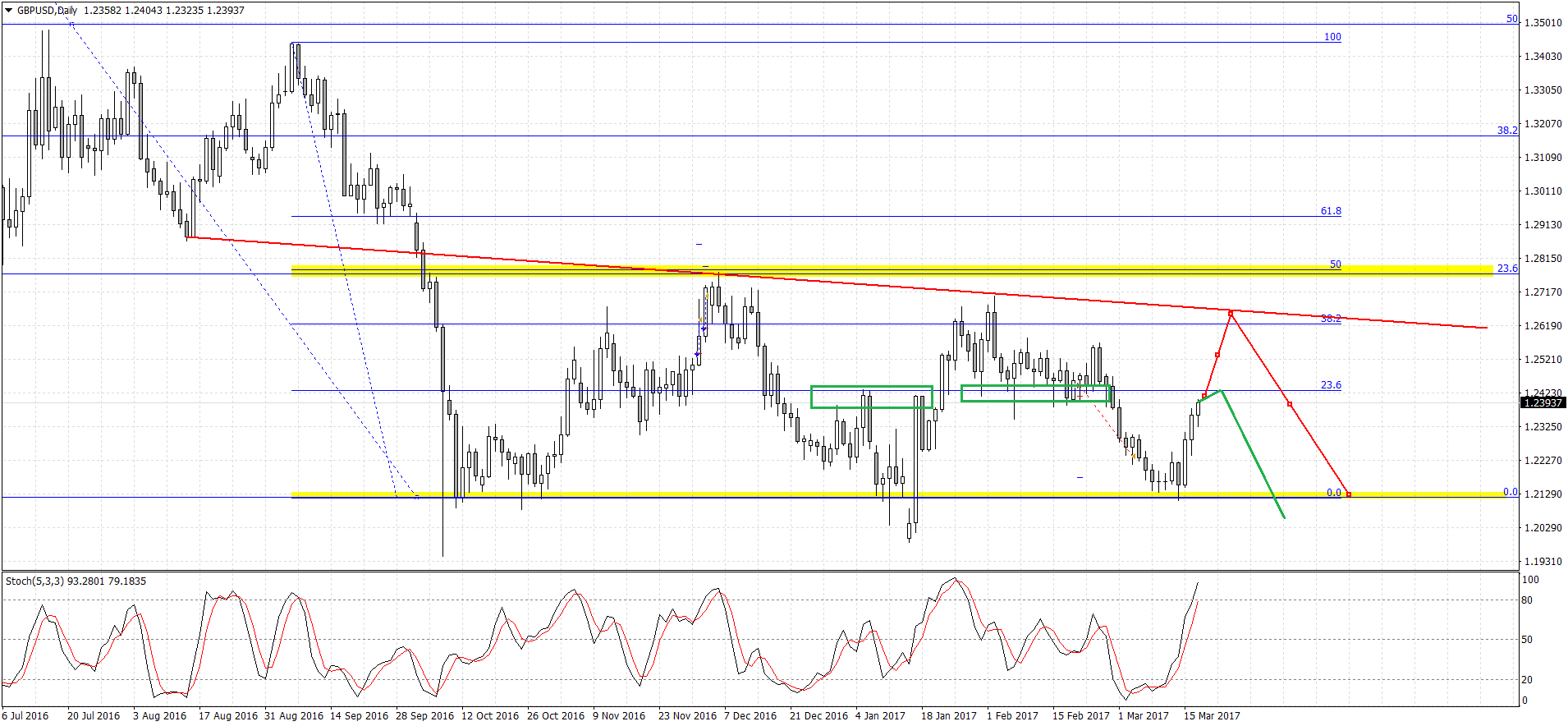
Task: Click the 1.25210 price axis label
Action: click(x=1543, y=360)
